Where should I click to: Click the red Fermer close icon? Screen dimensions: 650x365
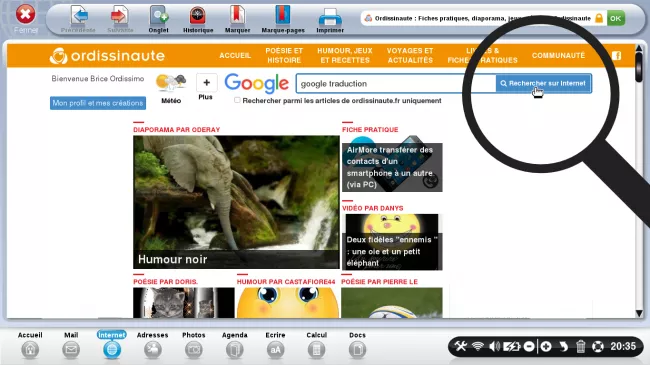(25, 15)
